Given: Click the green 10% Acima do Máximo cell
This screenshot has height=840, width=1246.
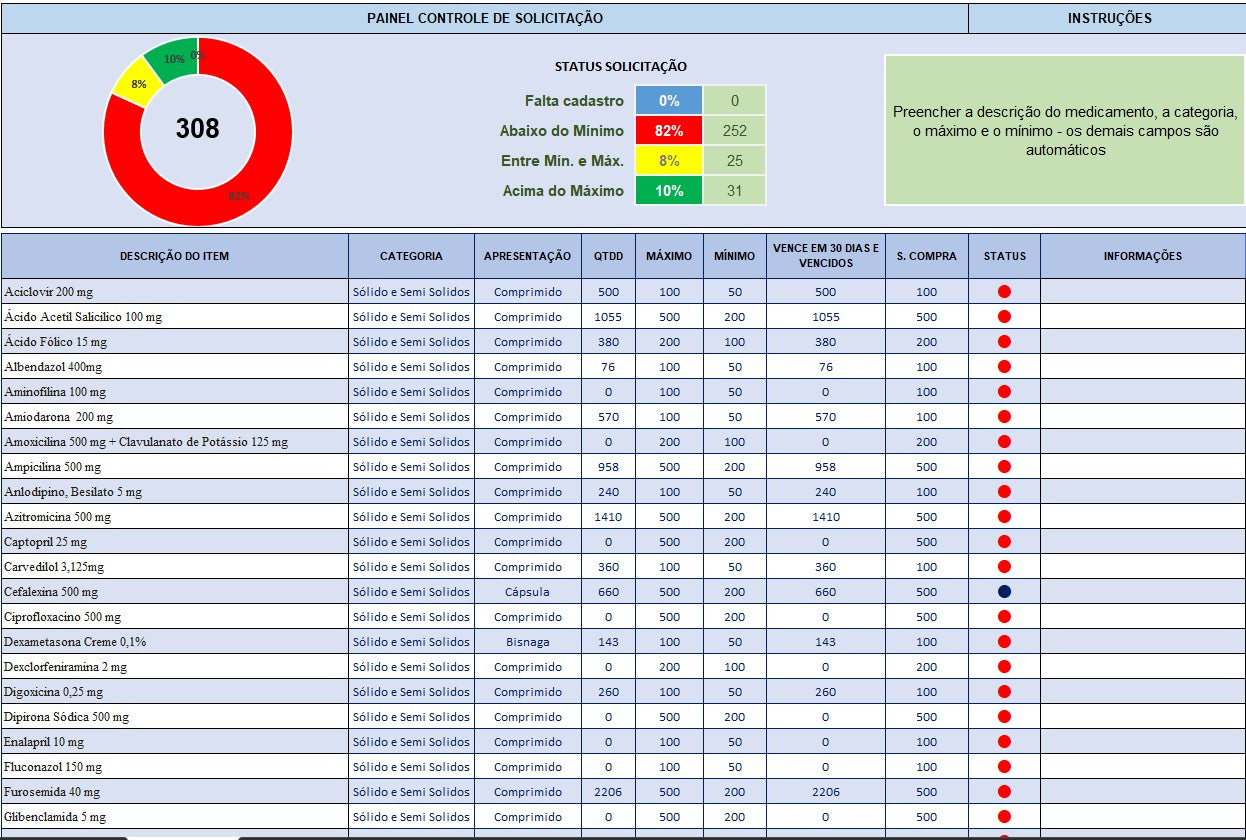Looking at the screenshot, I should (x=669, y=191).
